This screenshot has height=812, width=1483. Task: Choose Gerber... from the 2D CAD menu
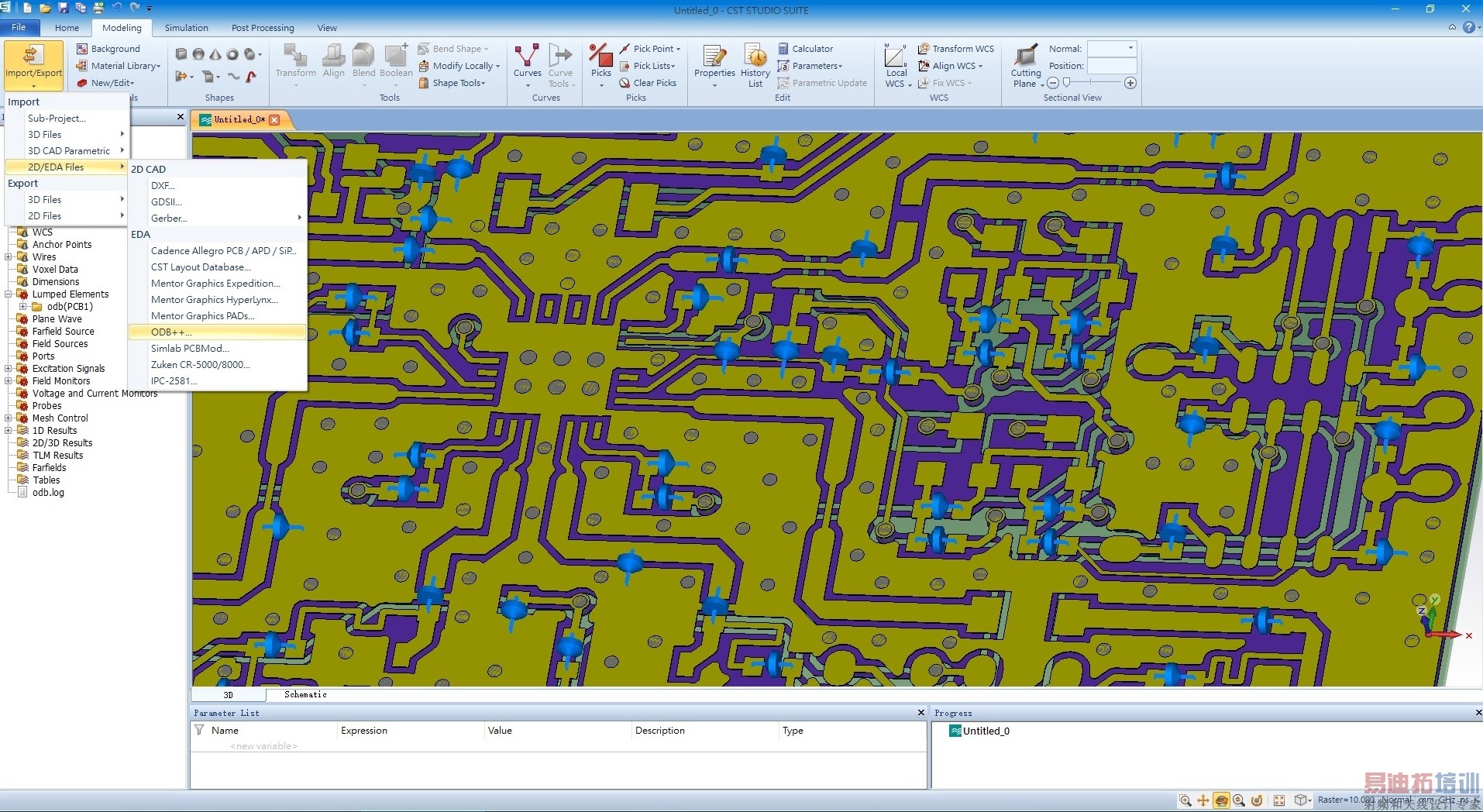pyautogui.click(x=218, y=218)
